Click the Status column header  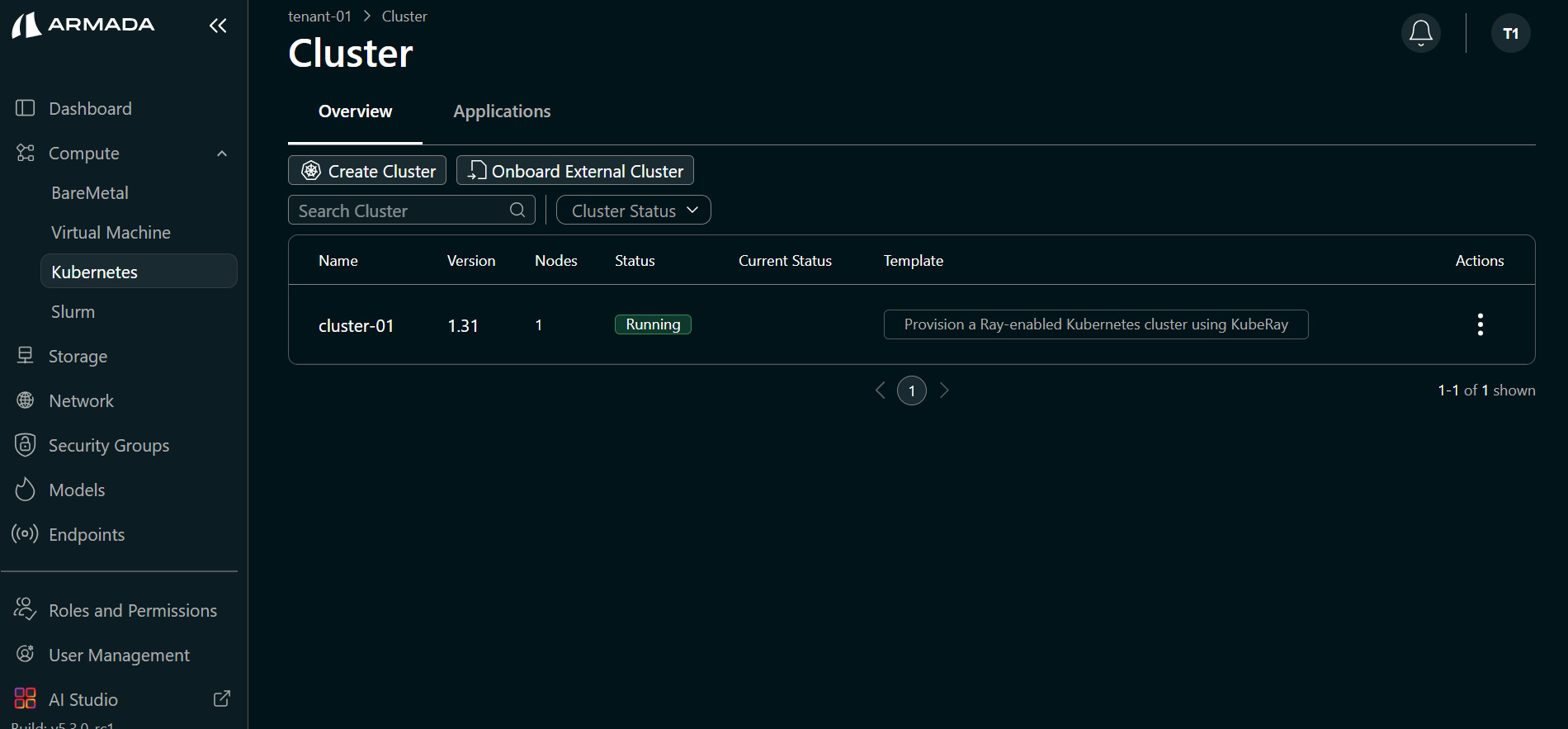[635, 260]
